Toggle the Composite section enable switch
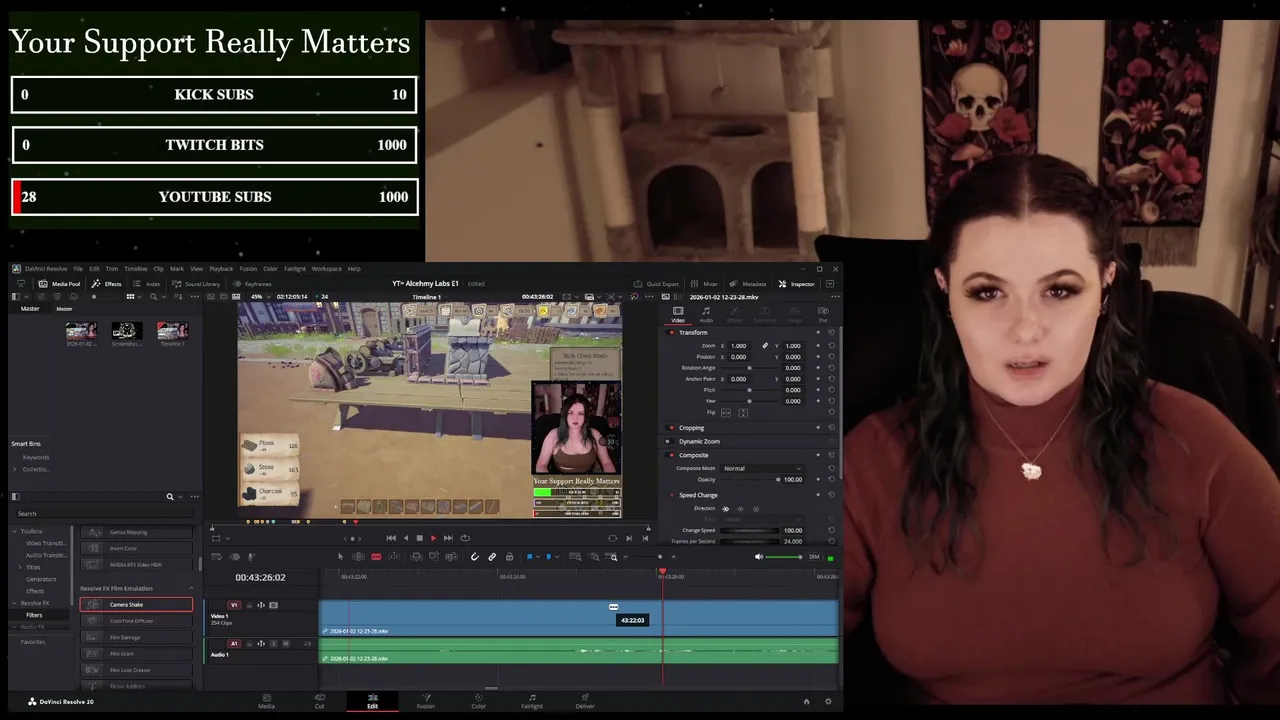1280x720 pixels. click(x=671, y=455)
